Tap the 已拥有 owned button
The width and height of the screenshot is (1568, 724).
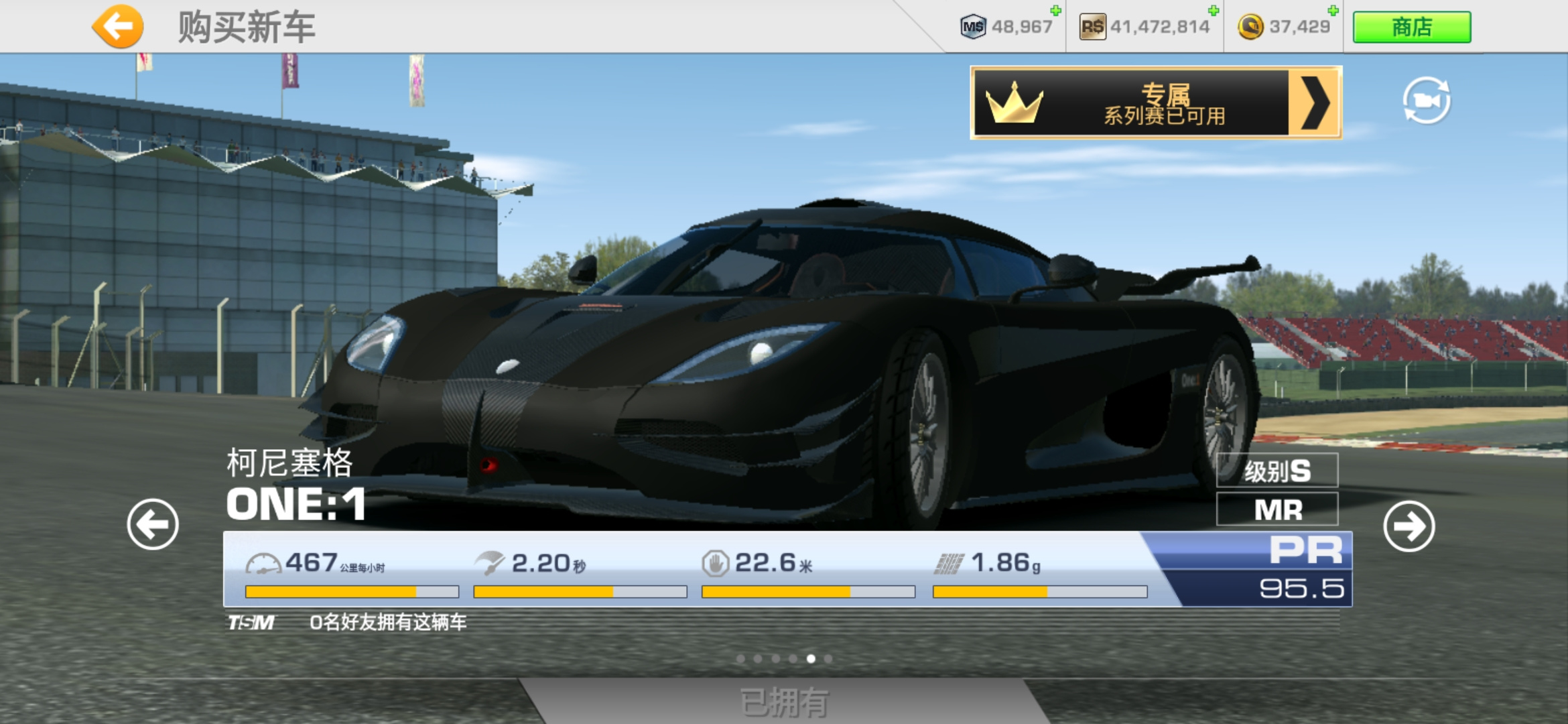click(784, 702)
